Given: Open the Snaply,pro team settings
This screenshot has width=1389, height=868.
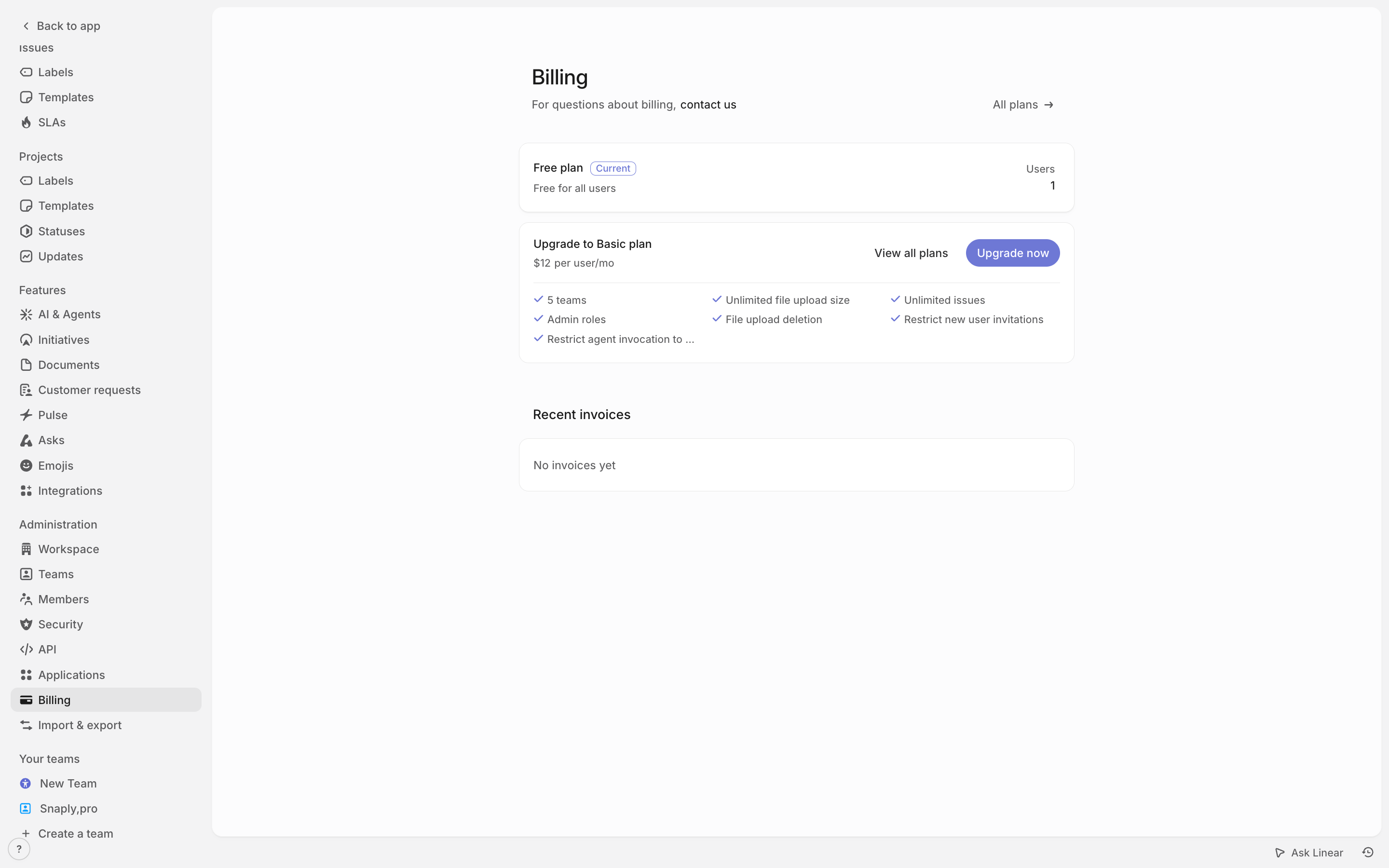Looking at the screenshot, I should (106, 809).
